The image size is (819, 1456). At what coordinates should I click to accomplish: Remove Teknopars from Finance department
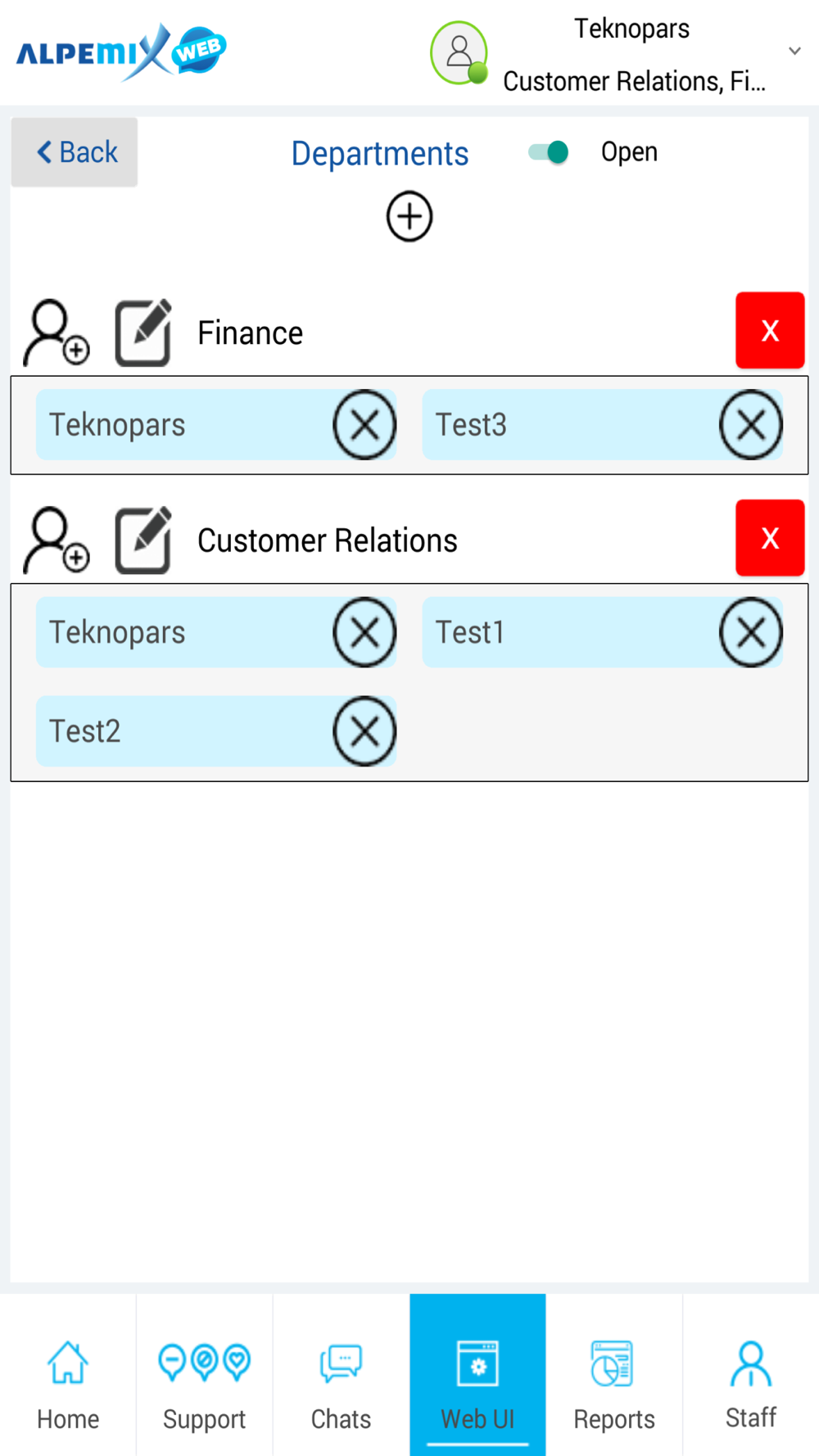364,425
